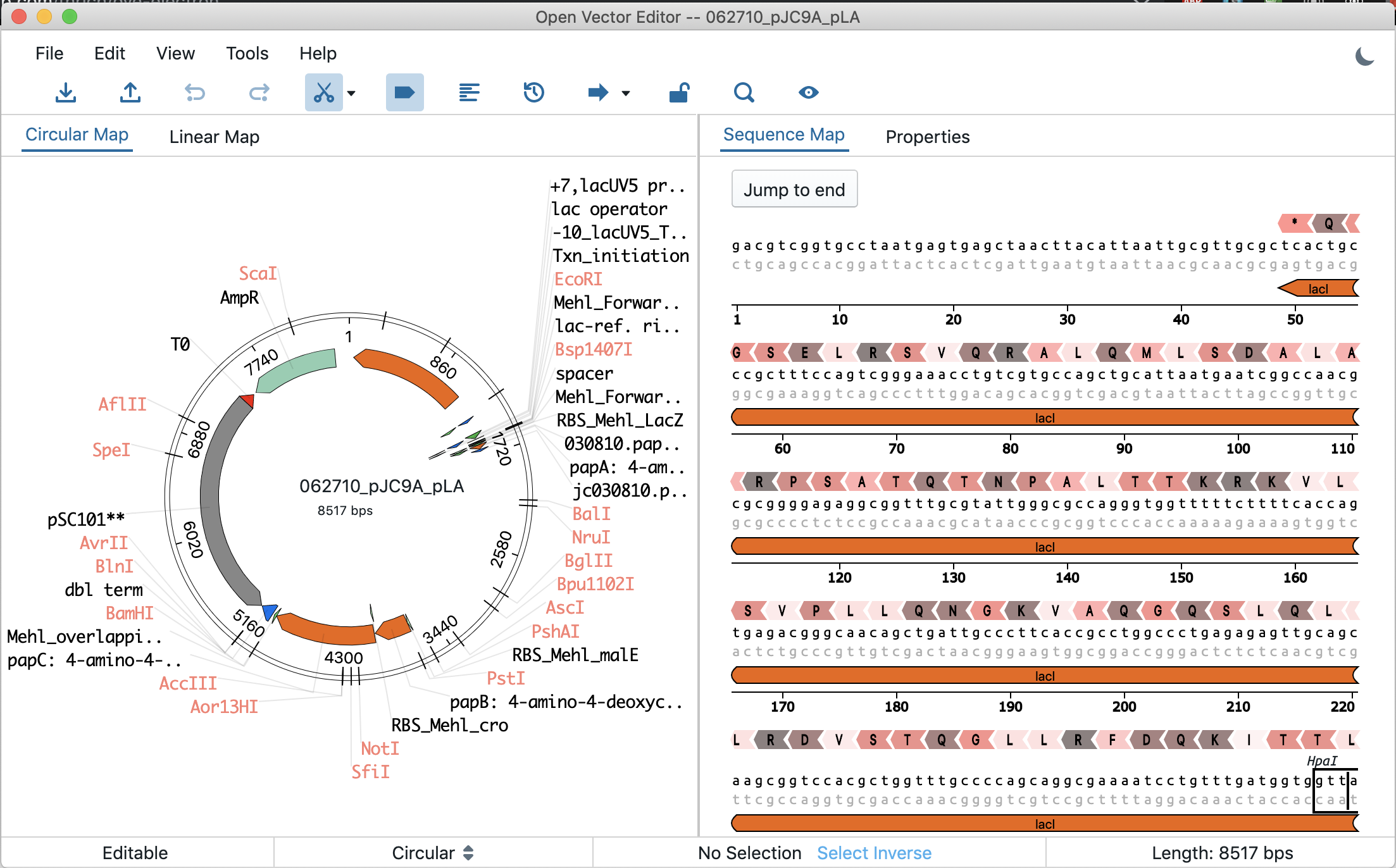1396x868 pixels.
Task: Click the upload/import file icon
Action: (x=130, y=93)
